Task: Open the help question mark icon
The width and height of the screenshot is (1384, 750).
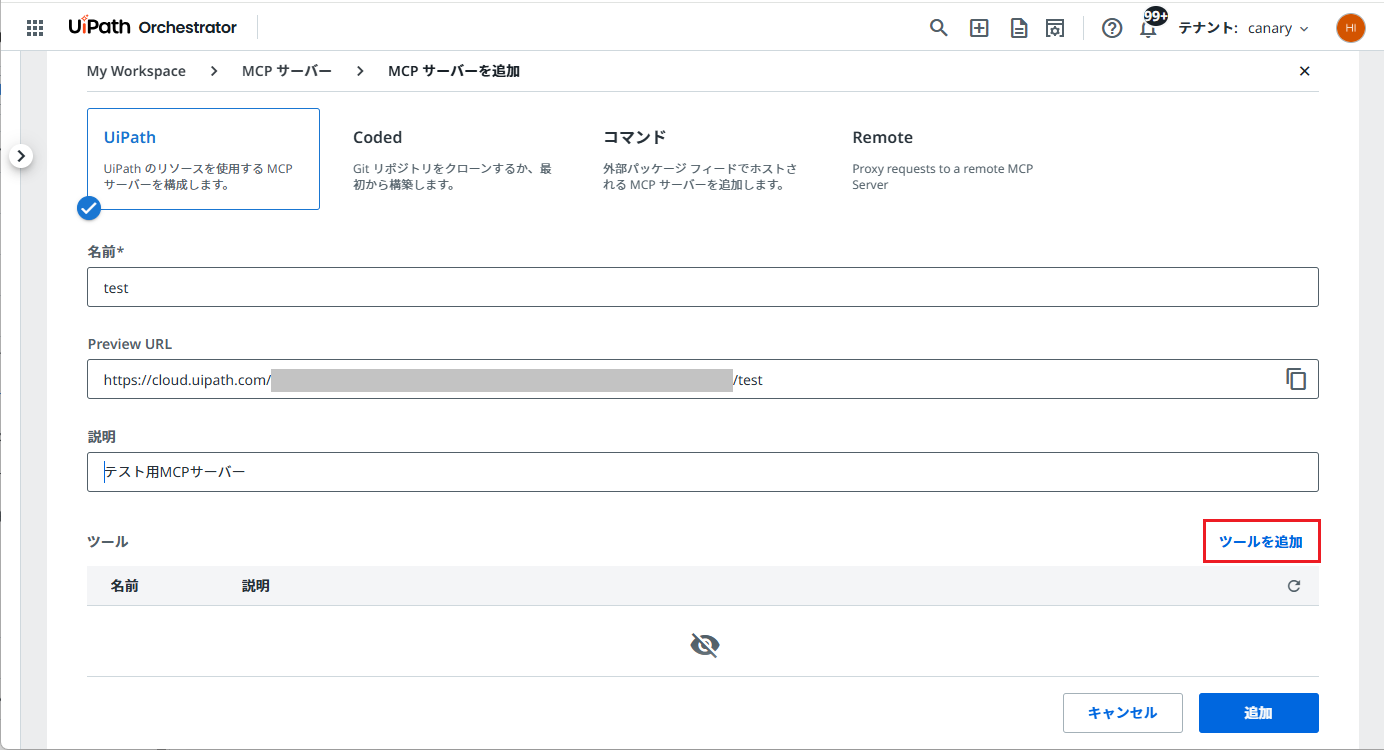Action: [1112, 28]
